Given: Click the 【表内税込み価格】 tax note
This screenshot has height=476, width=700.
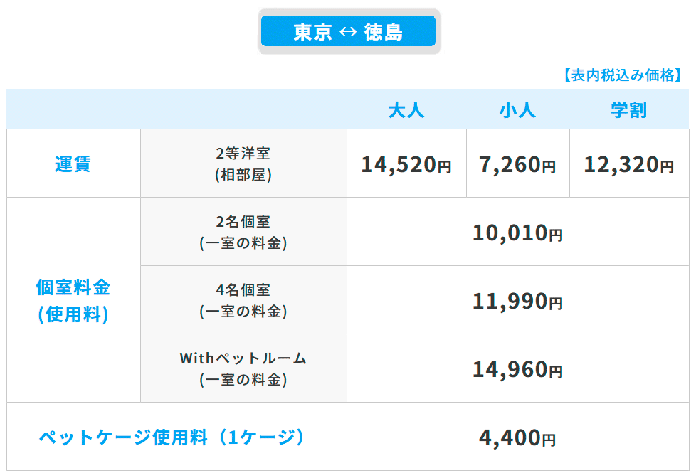Looking at the screenshot, I should (x=622, y=75).
